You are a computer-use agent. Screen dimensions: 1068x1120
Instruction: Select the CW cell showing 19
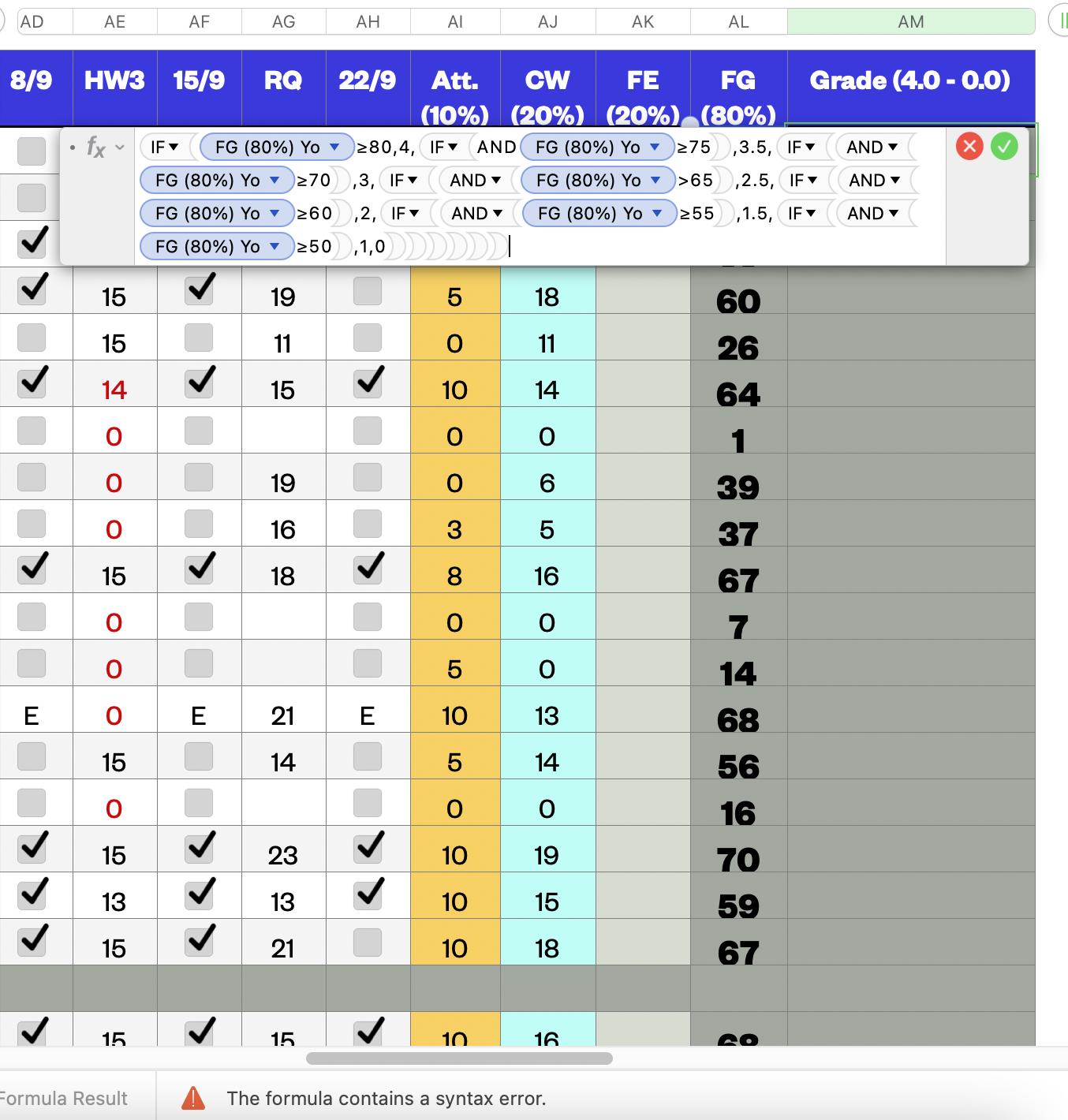(548, 849)
